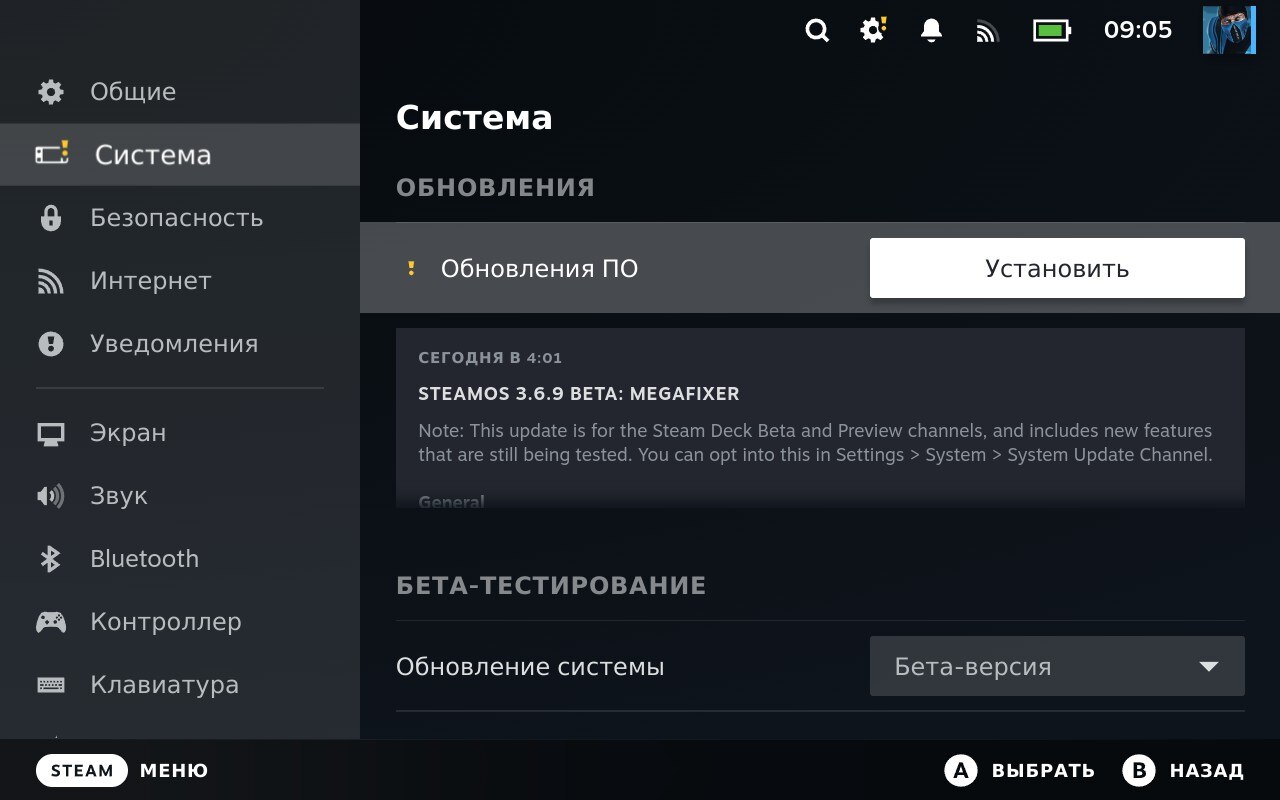The width and height of the screenshot is (1280, 800).
Task: Select the Система settings section
Action: (180, 155)
